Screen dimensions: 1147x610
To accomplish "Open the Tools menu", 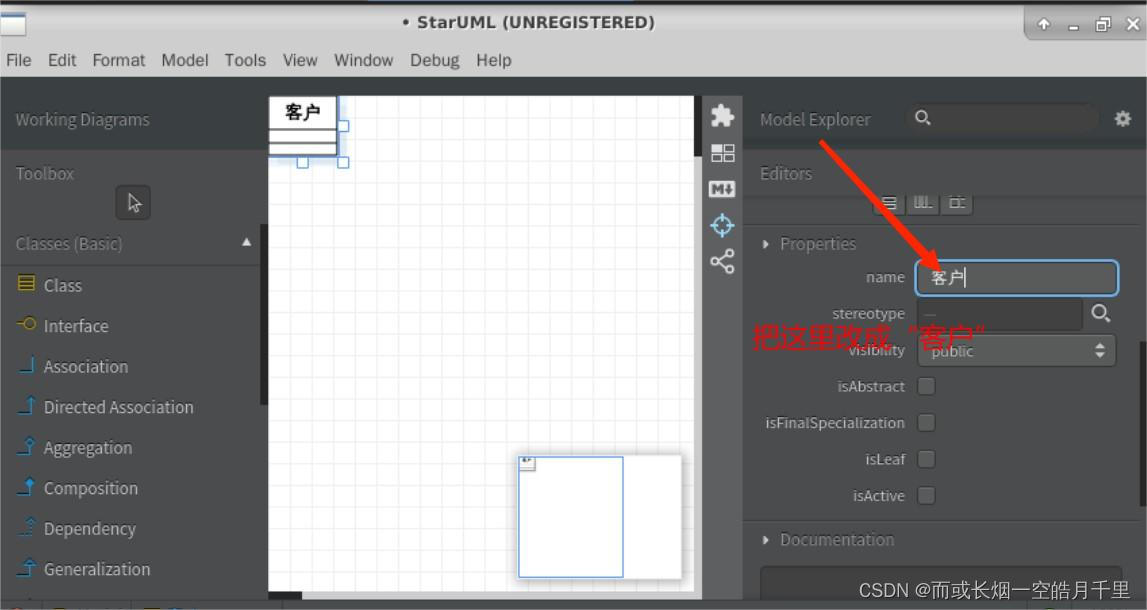I will 245,60.
